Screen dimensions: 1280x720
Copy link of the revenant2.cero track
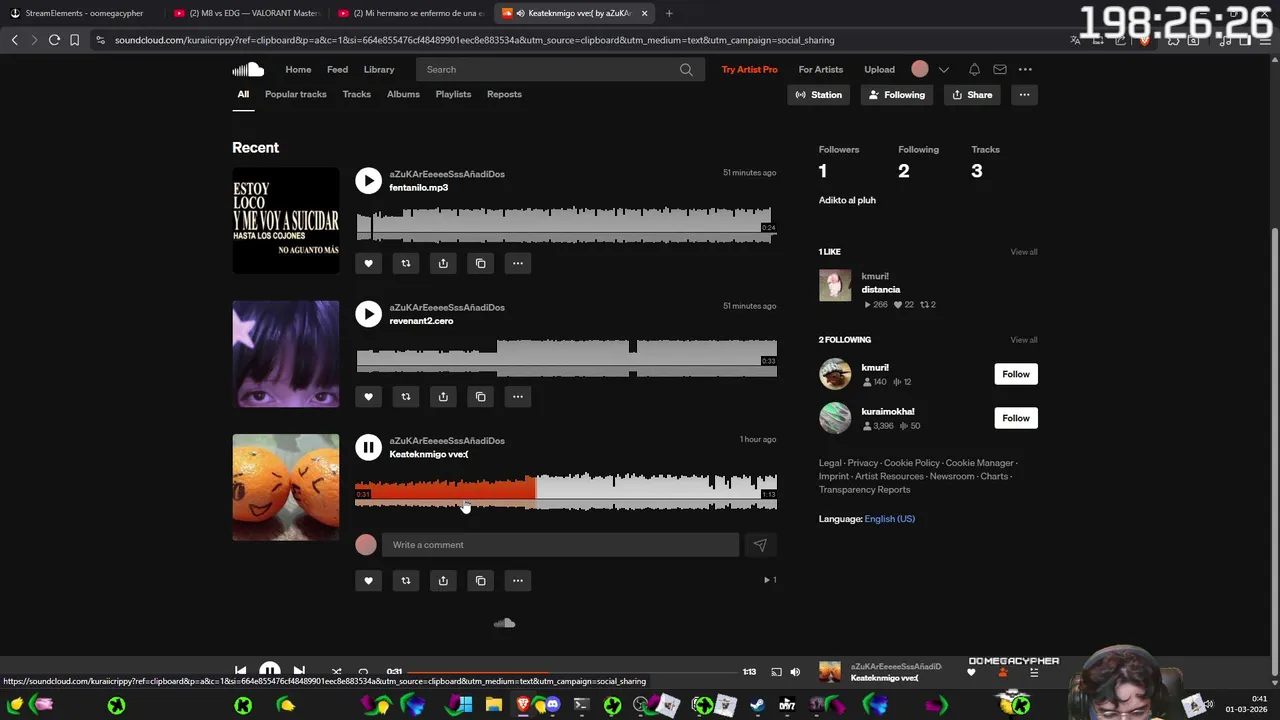(x=481, y=397)
